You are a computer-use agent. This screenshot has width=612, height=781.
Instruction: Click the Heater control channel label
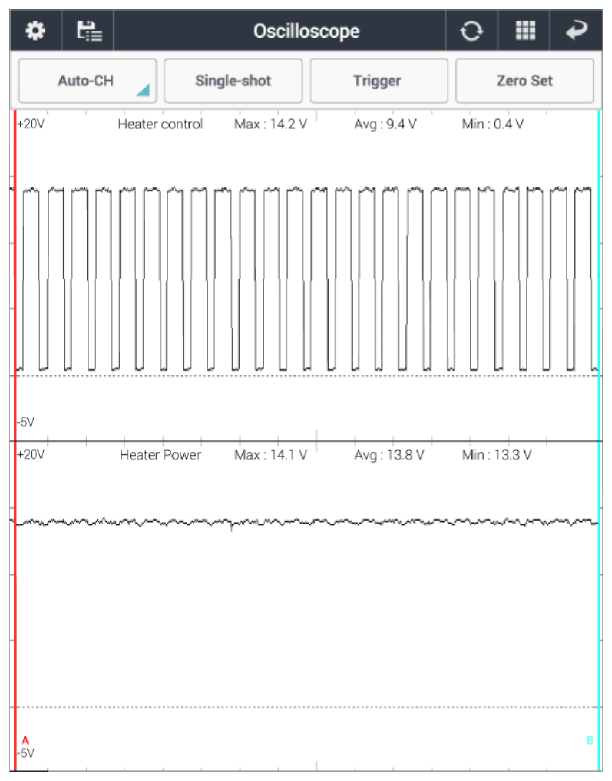click(x=160, y=124)
